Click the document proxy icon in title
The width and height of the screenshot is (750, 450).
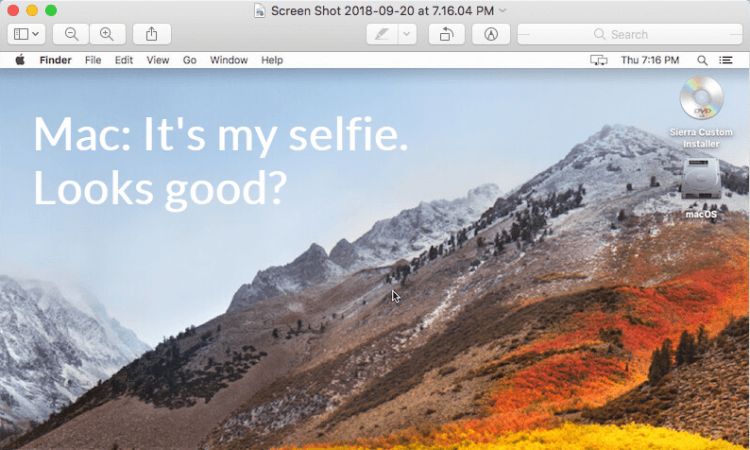(x=260, y=11)
